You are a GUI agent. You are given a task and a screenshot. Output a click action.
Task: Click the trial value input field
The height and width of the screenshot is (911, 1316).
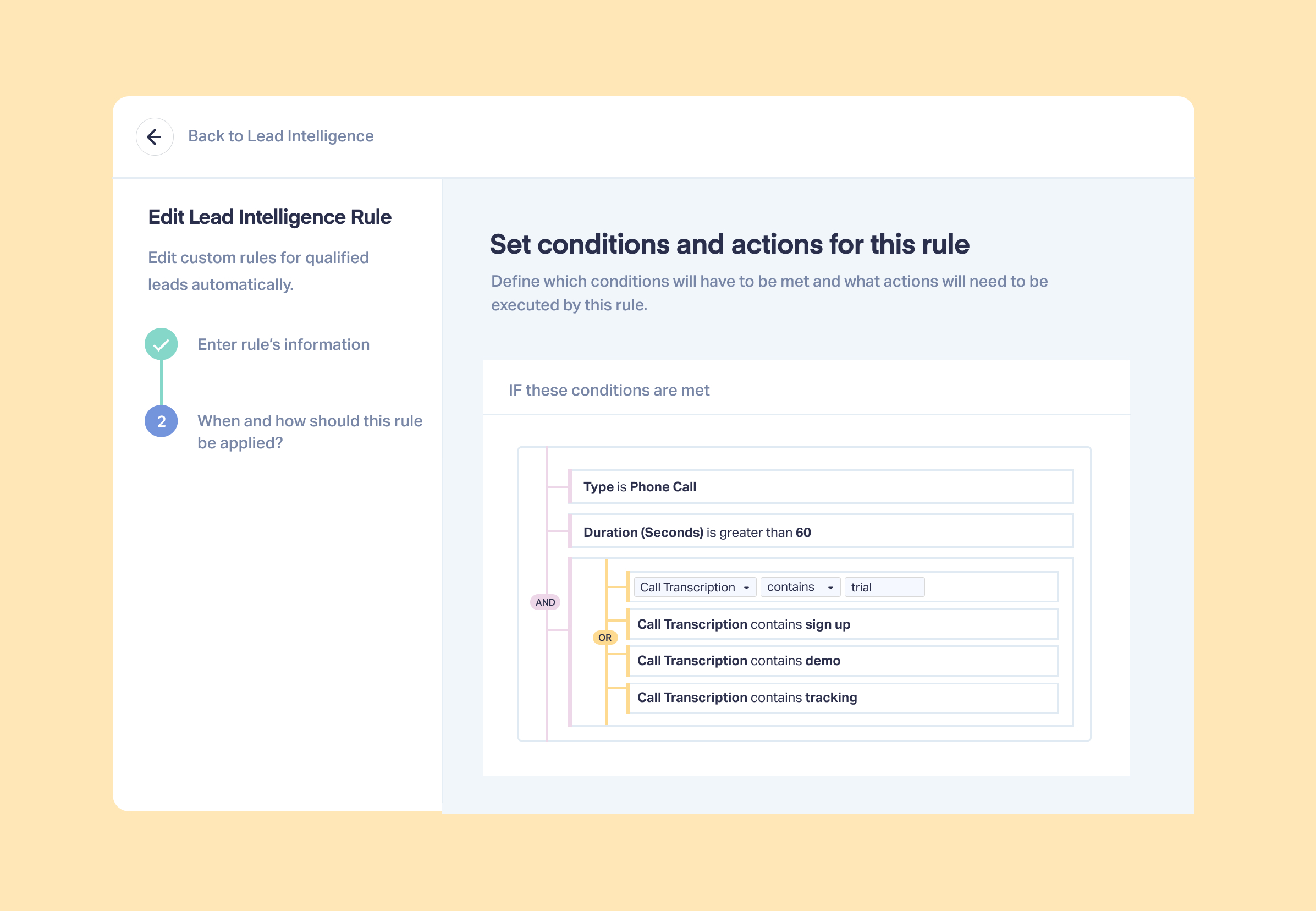click(x=884, y=587)
